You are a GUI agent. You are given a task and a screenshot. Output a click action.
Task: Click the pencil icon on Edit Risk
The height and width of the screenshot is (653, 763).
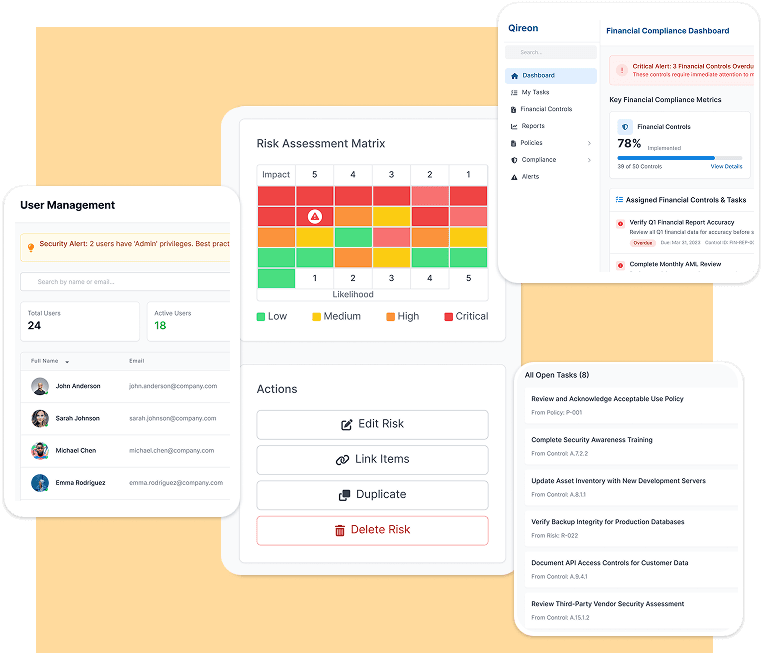pyautogui.click(x=346, y=425)
